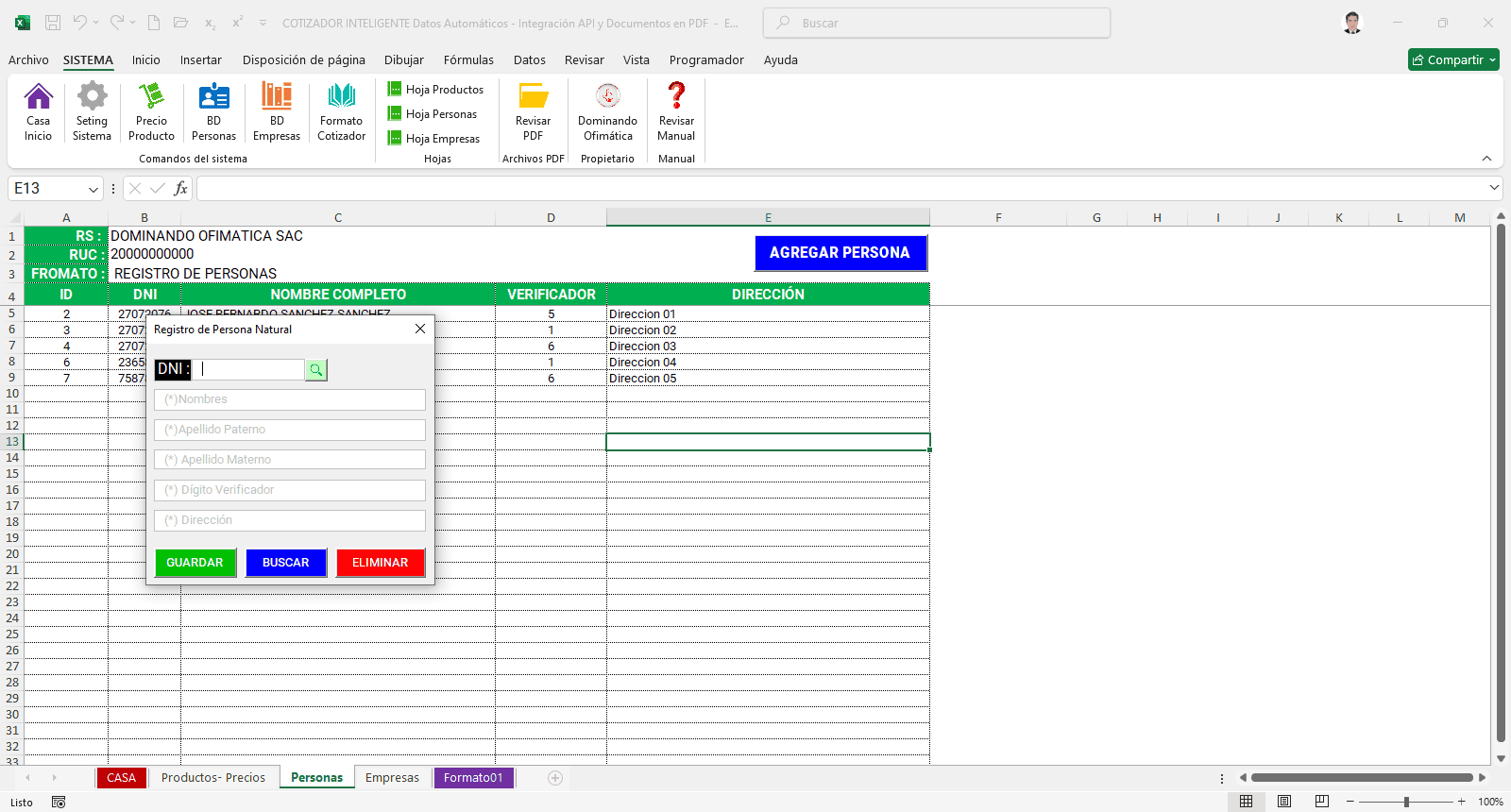Open the Undo history dropdown arrow

(x=96, y=23)
